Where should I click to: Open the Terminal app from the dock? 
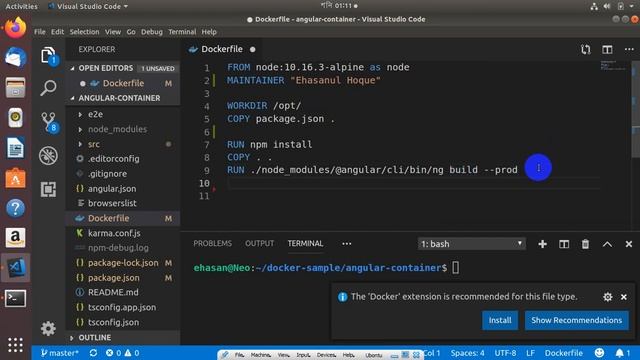click(16, 298)
